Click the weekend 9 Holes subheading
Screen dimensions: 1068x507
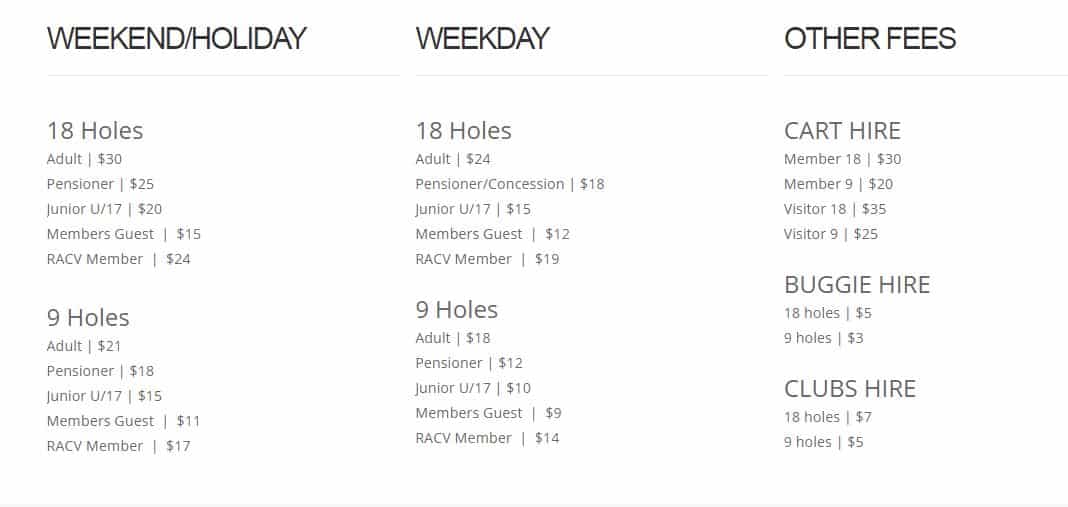coord(88,318)
